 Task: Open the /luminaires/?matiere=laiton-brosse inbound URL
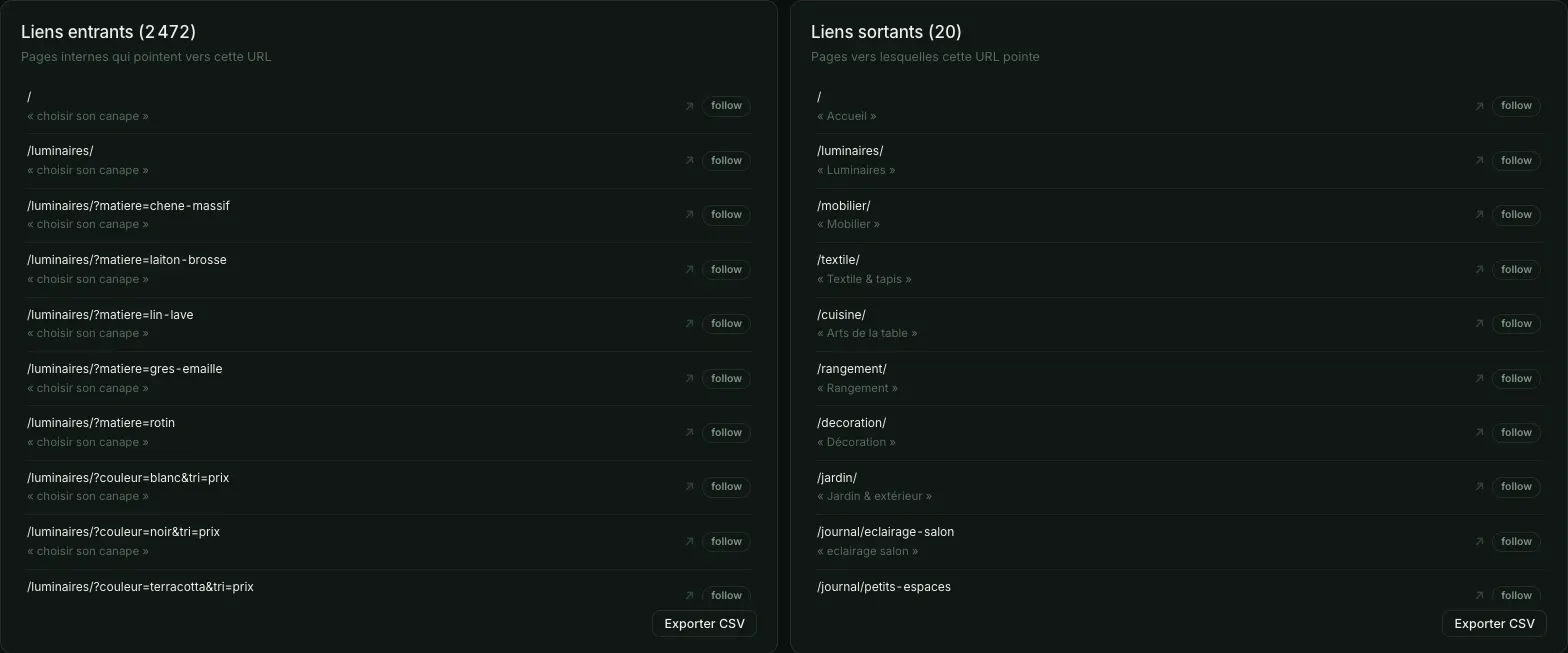[127, 260]
